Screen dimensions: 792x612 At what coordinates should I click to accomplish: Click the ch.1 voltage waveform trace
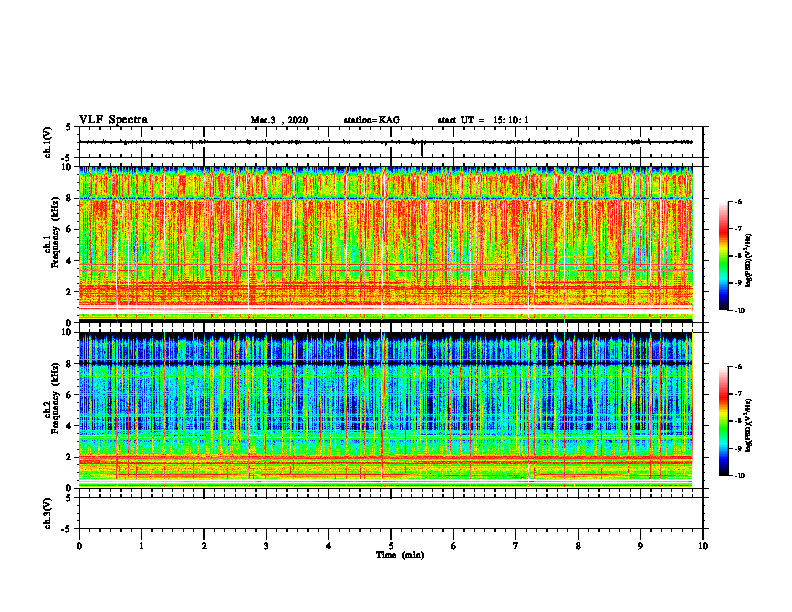tap(385, 142)
